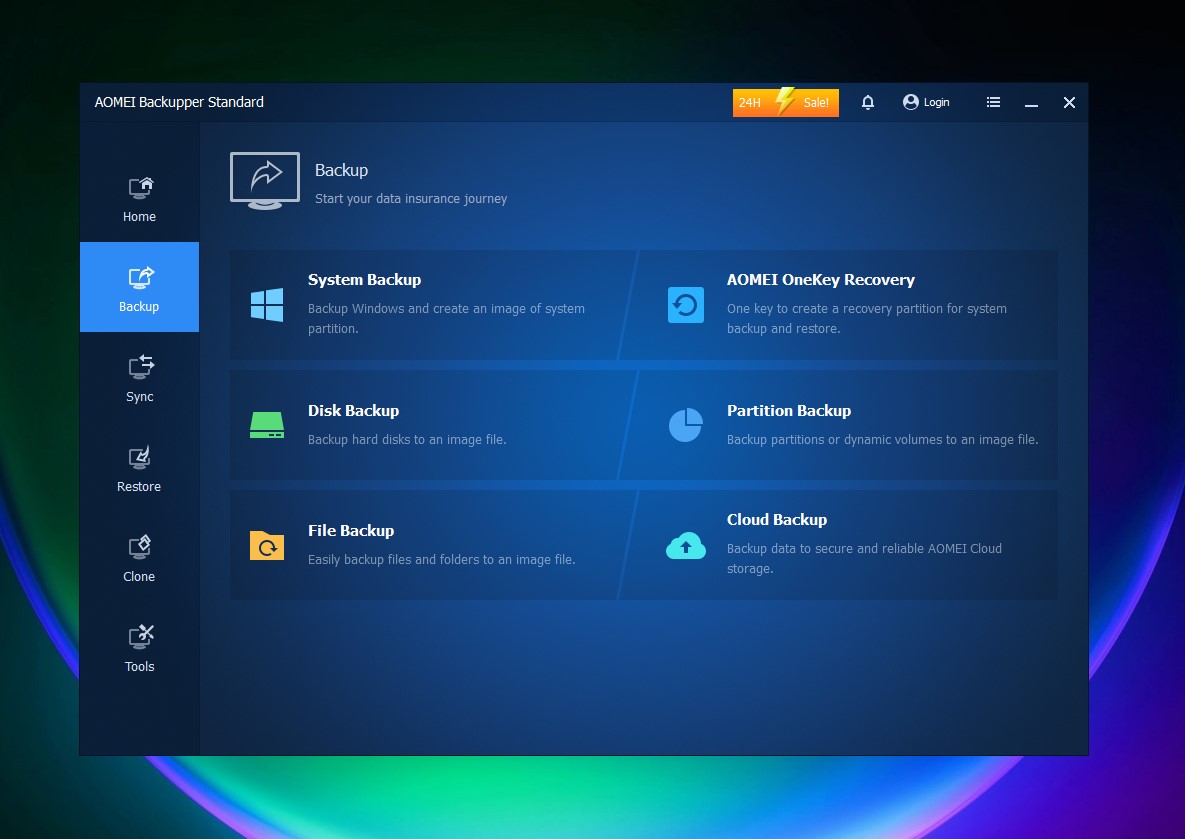Screen dimensions: 1185x839
Task: Click the large Backup monitor header icon
Action: click(265, 181)
